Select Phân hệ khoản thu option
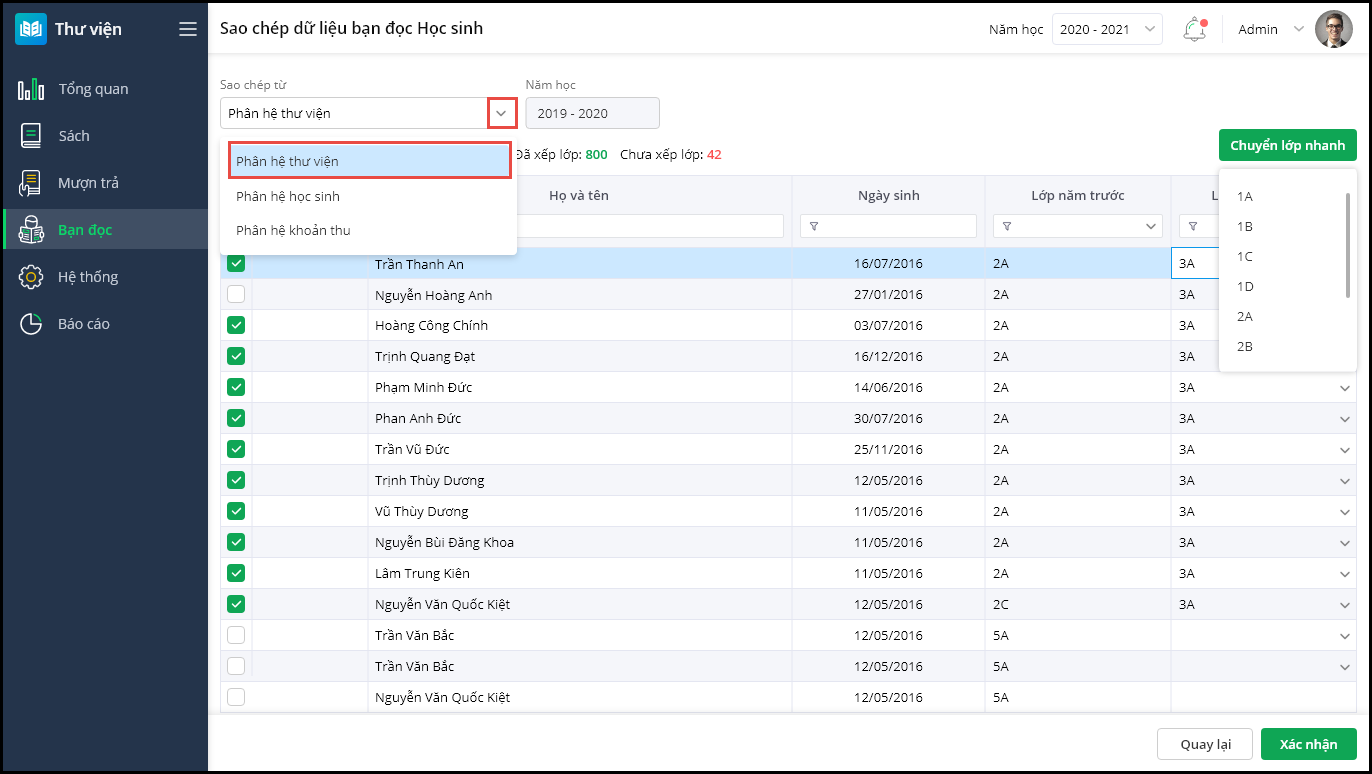 [x=293, y=230]
